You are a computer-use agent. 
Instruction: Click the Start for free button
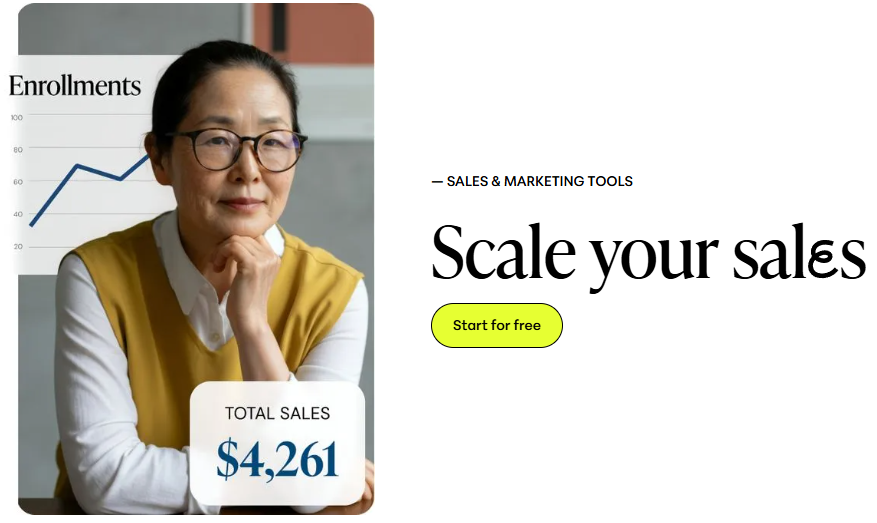tap(496, 325)
